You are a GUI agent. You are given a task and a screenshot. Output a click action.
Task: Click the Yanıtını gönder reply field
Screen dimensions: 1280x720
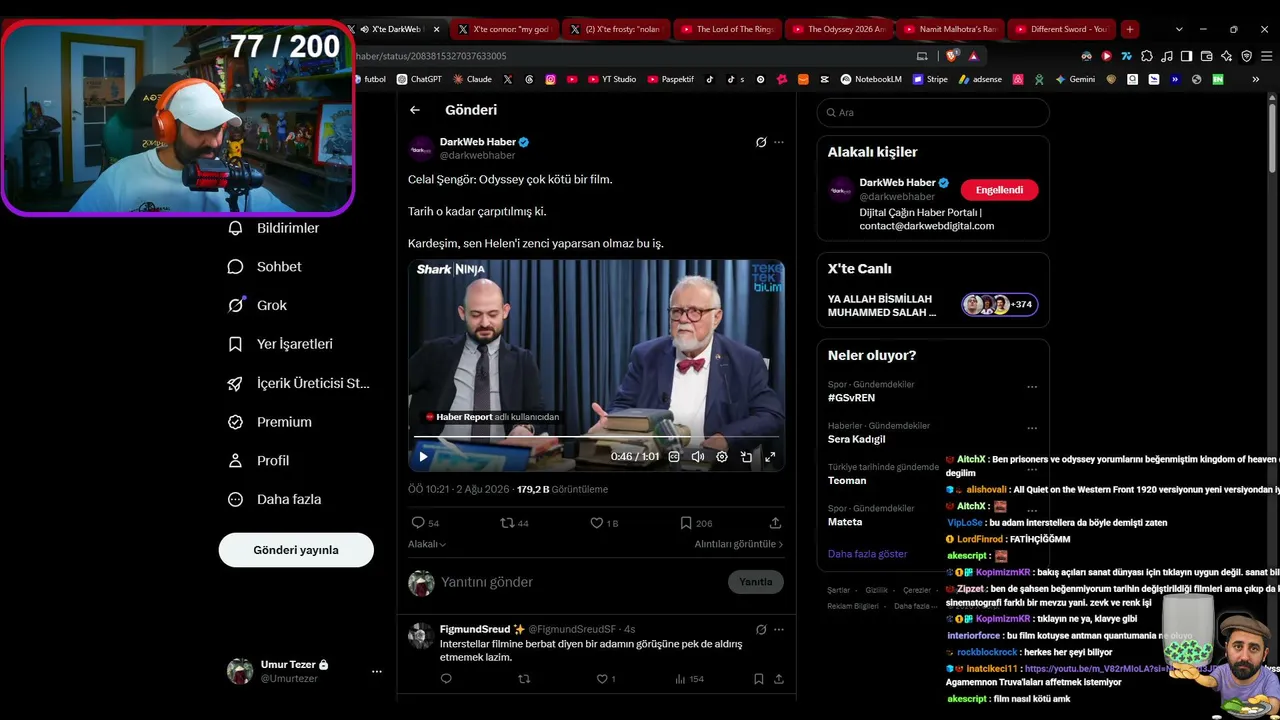[580, 582]
